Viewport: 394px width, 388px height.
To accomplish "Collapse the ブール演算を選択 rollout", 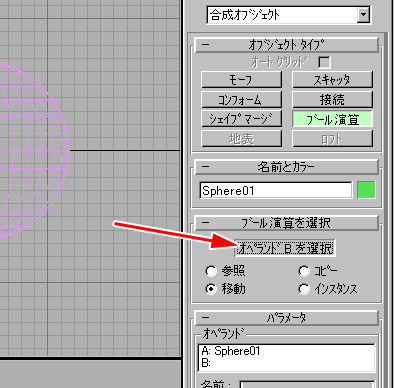I will point(286,223).
